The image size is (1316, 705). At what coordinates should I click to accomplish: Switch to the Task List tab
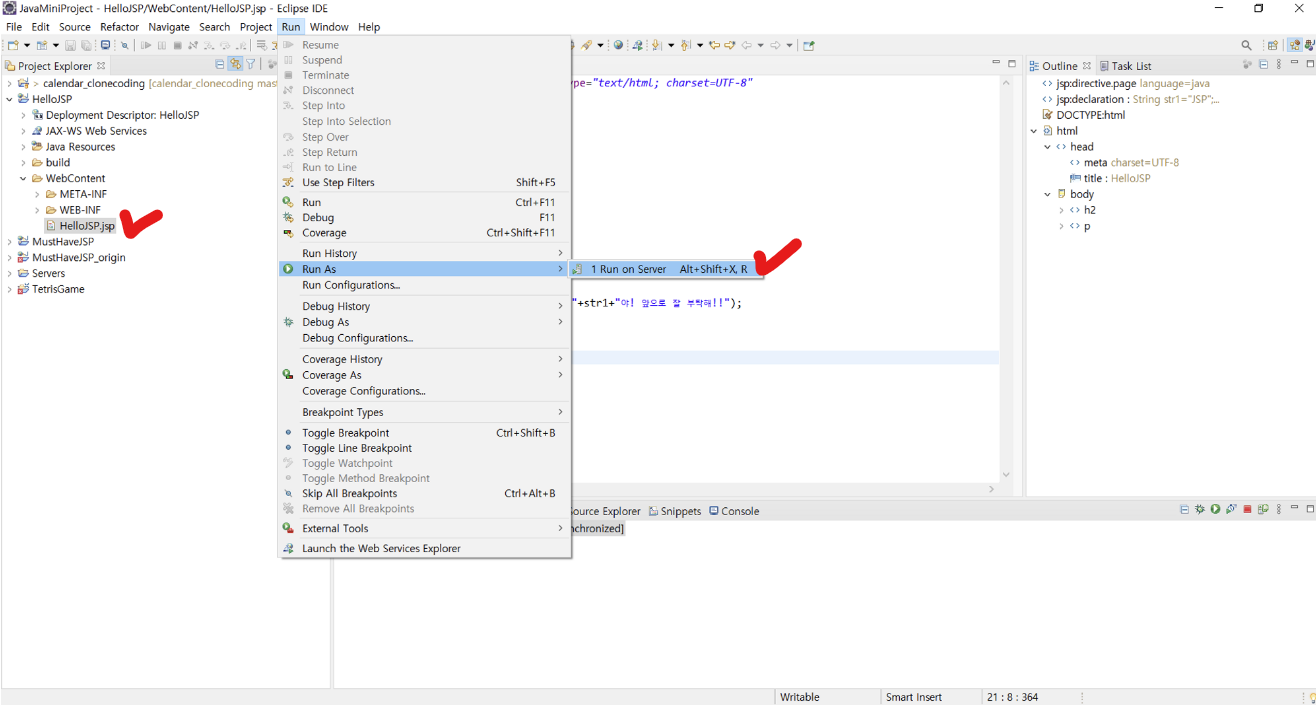click(1124, 66)
